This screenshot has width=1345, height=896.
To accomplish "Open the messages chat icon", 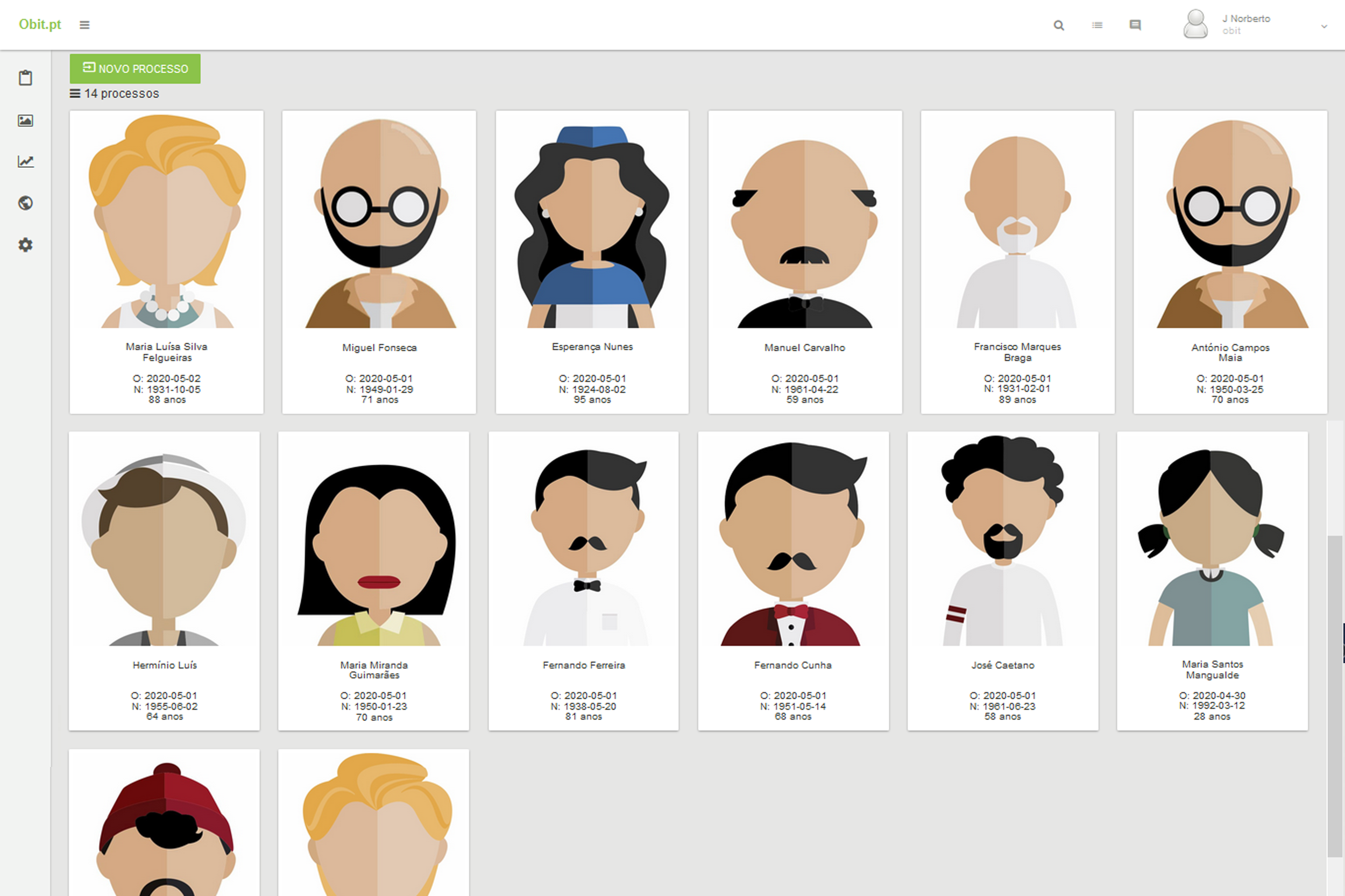I will pyautogui.click(x=1135, y=25).
